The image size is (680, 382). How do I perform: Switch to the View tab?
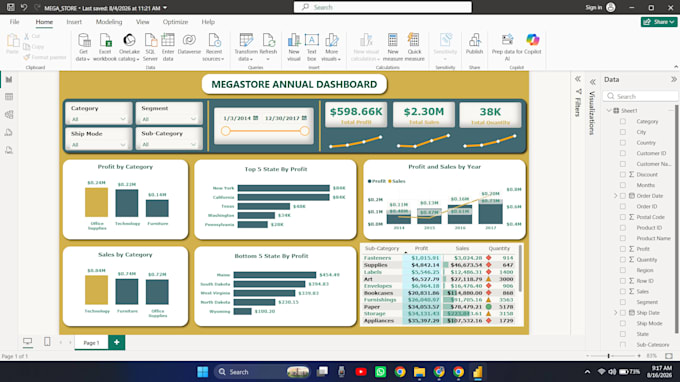(143, 22)
